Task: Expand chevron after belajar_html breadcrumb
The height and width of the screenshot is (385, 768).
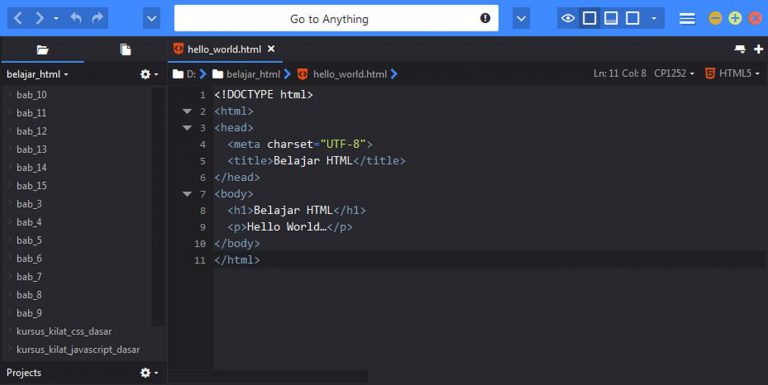Action: (288, 74)
